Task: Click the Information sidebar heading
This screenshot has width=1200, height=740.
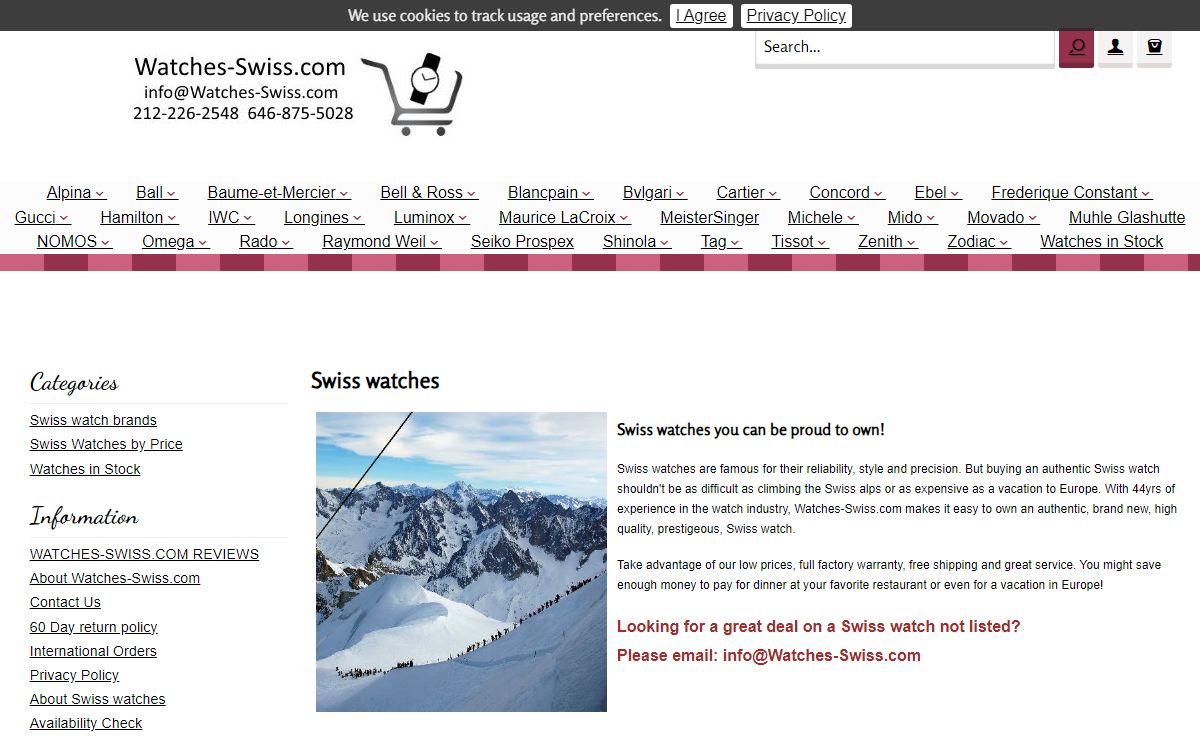Action: point(84,517)
